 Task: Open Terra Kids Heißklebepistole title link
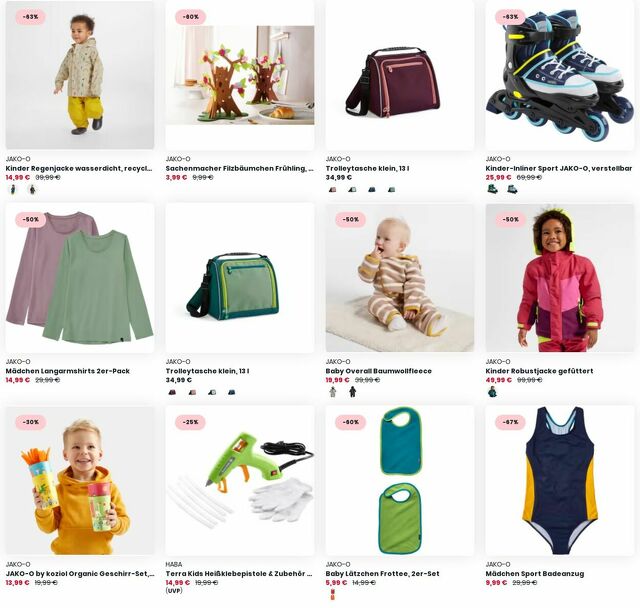[x=239, y=573]
